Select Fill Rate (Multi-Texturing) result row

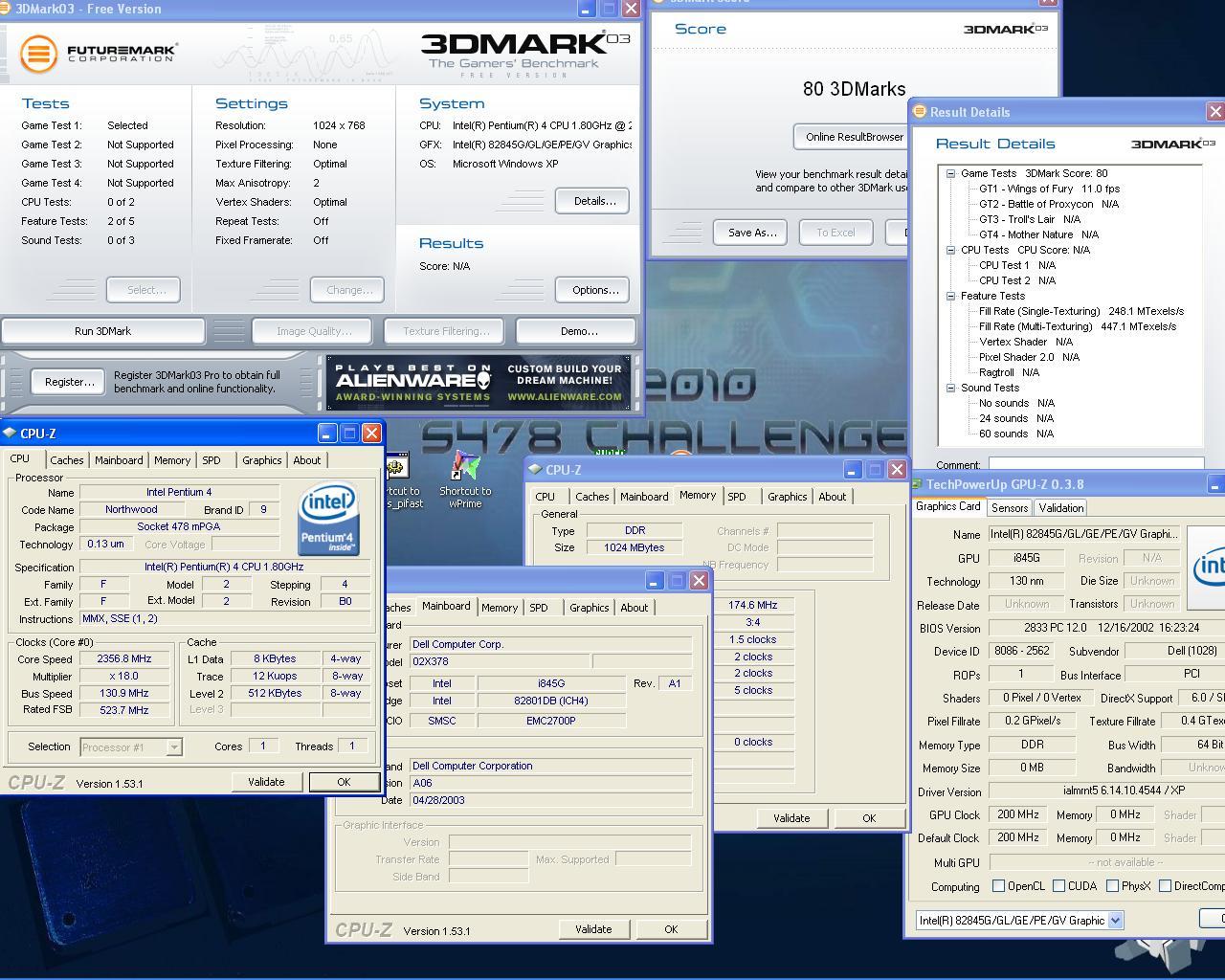coord(1078,326)
